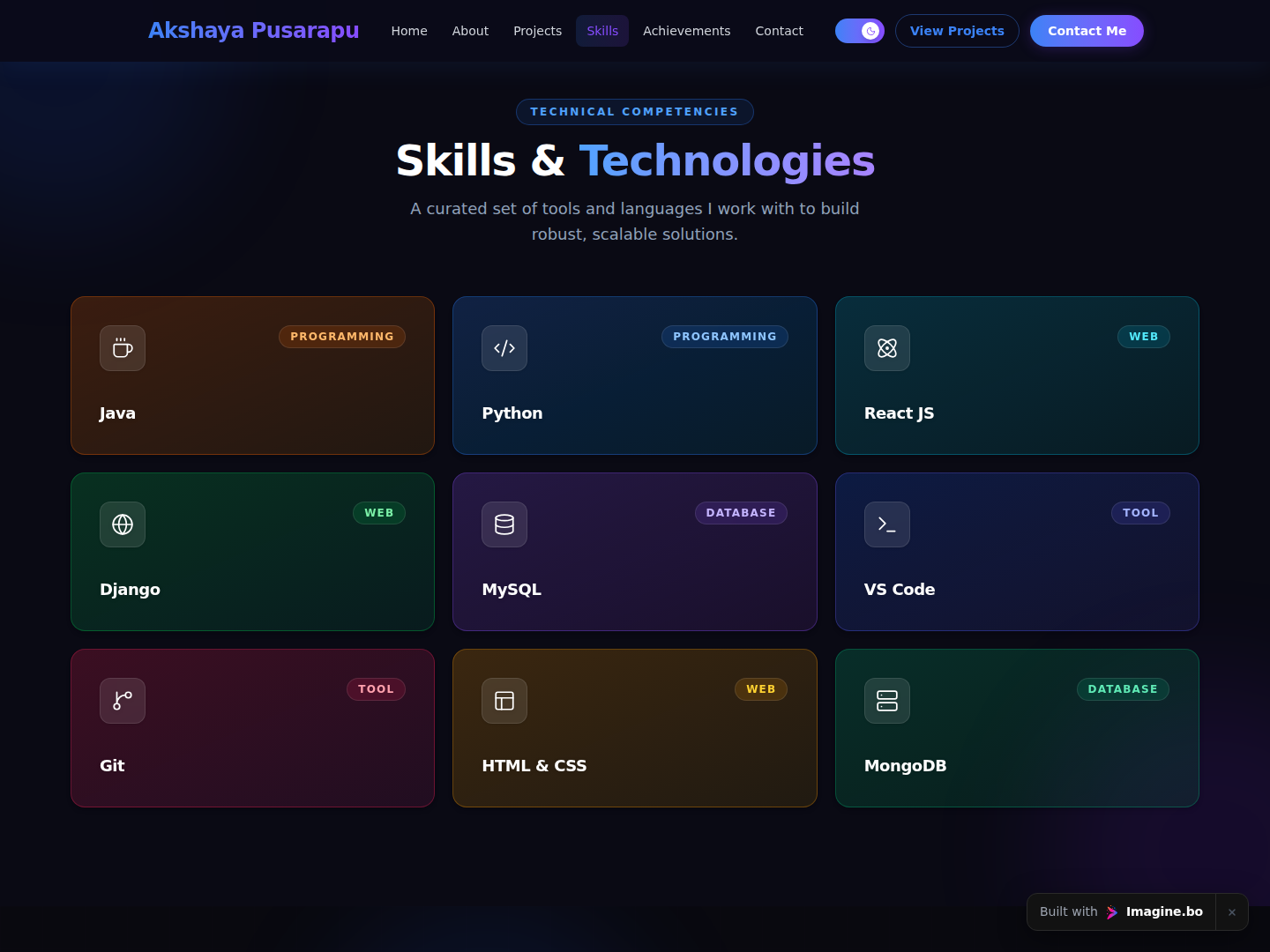
Task: Click the React JS atom icon
Action: (887, 348)
